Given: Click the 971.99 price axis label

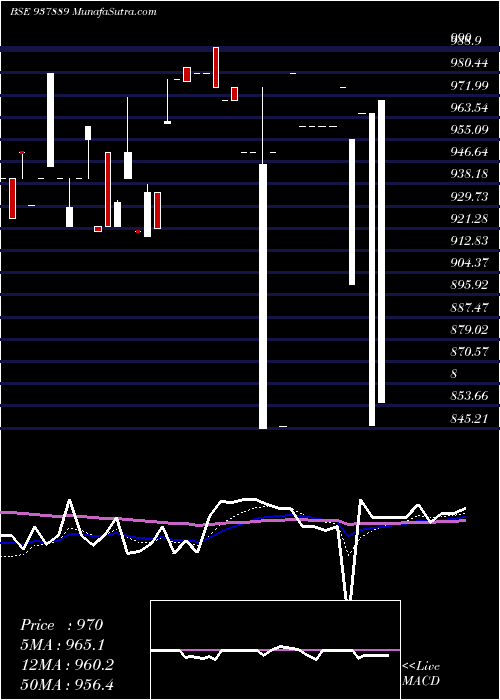Looking at the screenshot, I should click(x=469, y=86).
